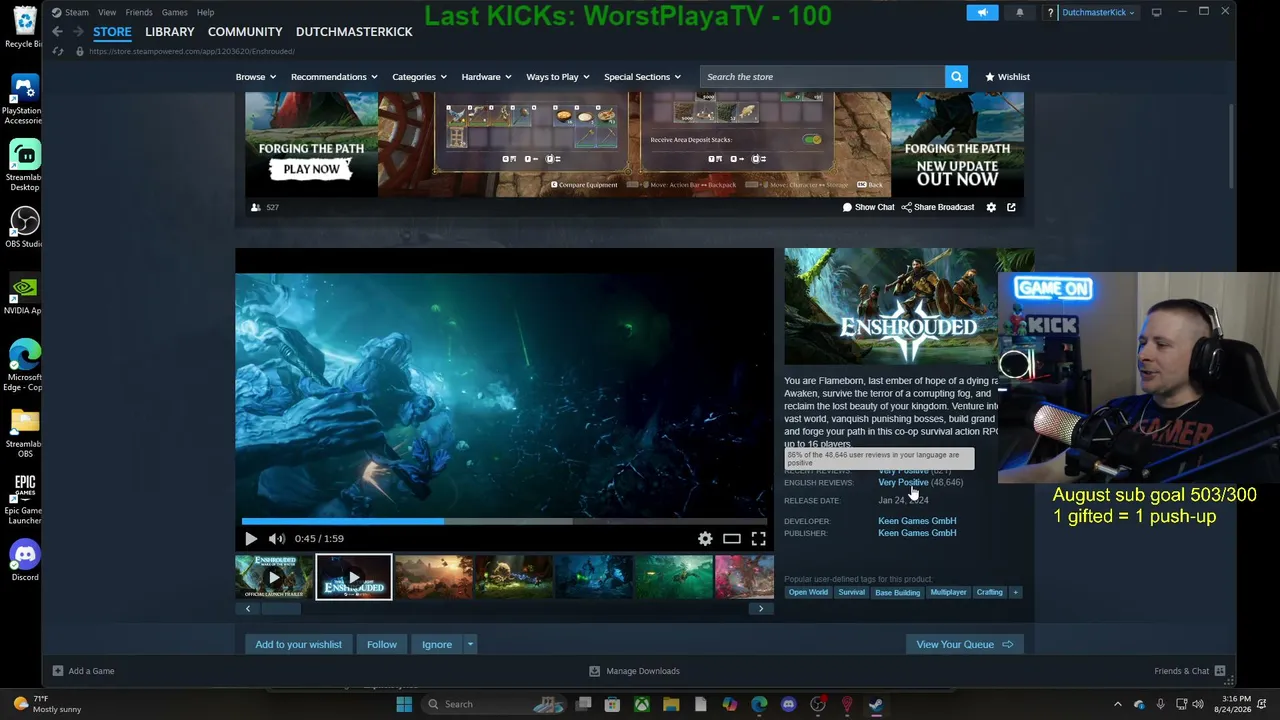Viewport: 1280px width, 720px height.
Task: Open the Games menu
Action: coord(174,12)
